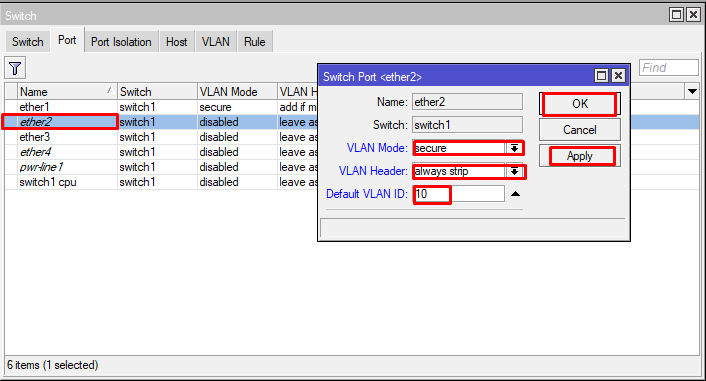Click the Switch field showing switch1
Screen dimensions: 706x381
[467, 125]
